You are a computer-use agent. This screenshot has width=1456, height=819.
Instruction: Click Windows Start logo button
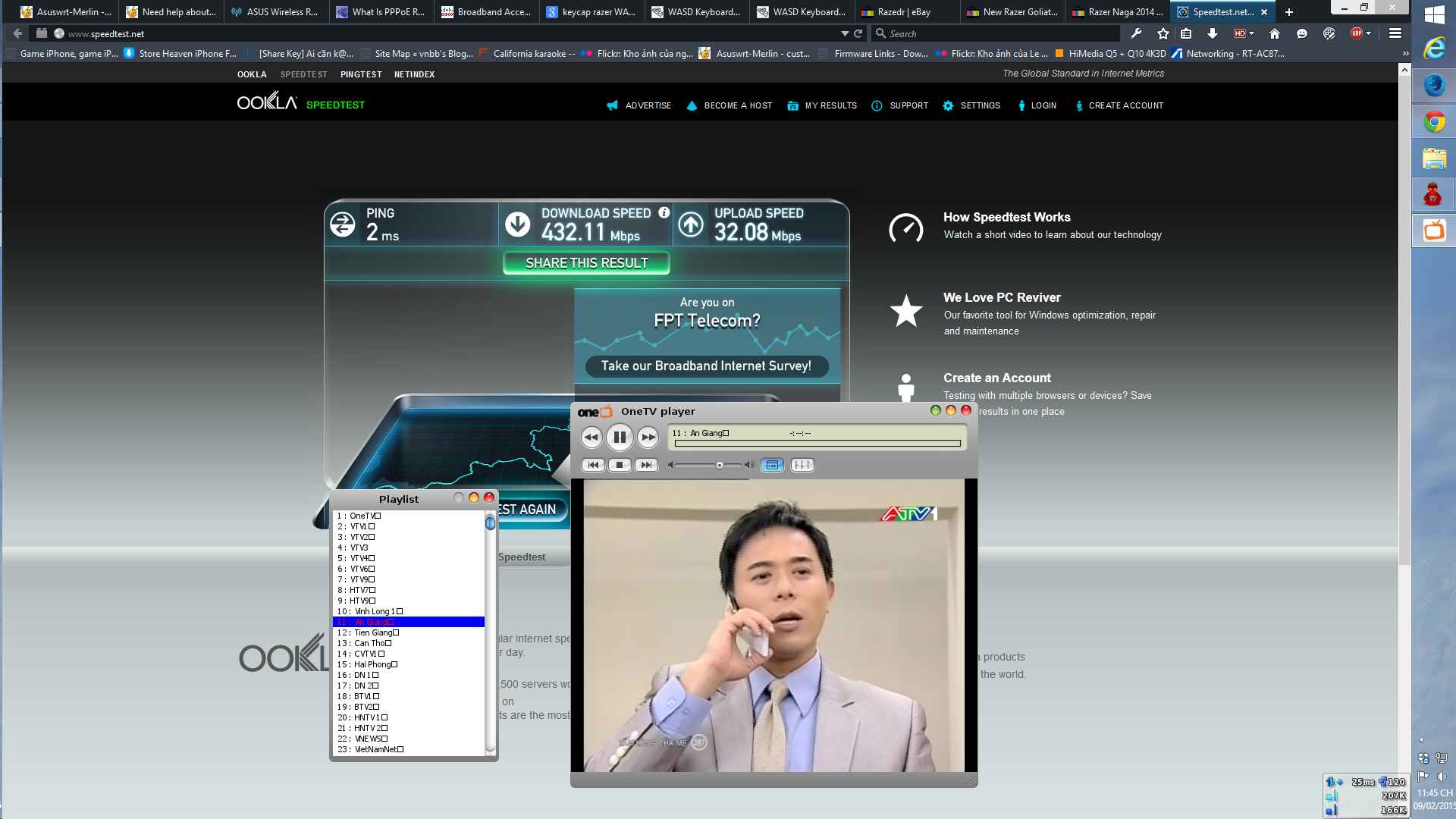[x=1434, y=14]
